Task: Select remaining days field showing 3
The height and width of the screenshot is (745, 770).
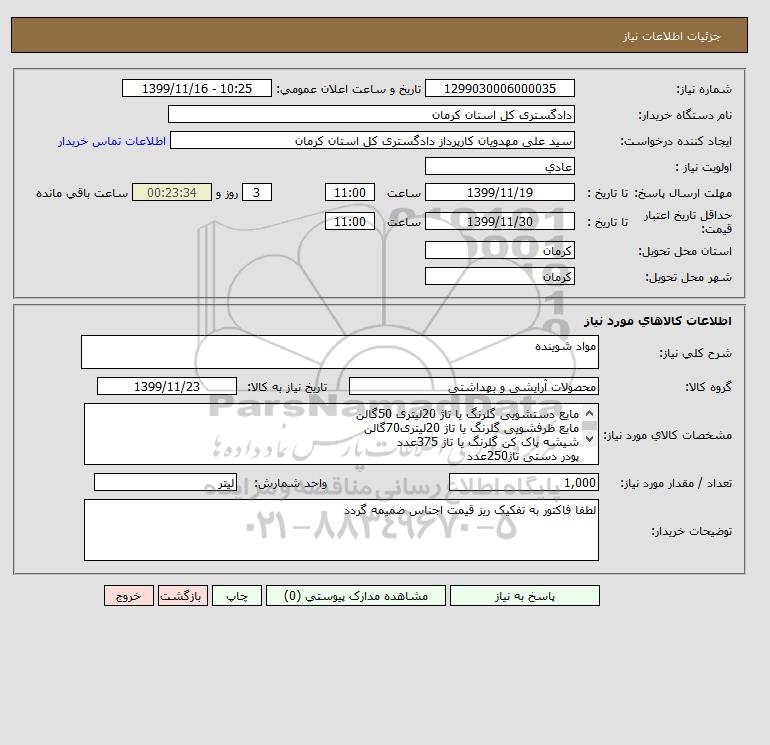Action: (x=256, y=193)
